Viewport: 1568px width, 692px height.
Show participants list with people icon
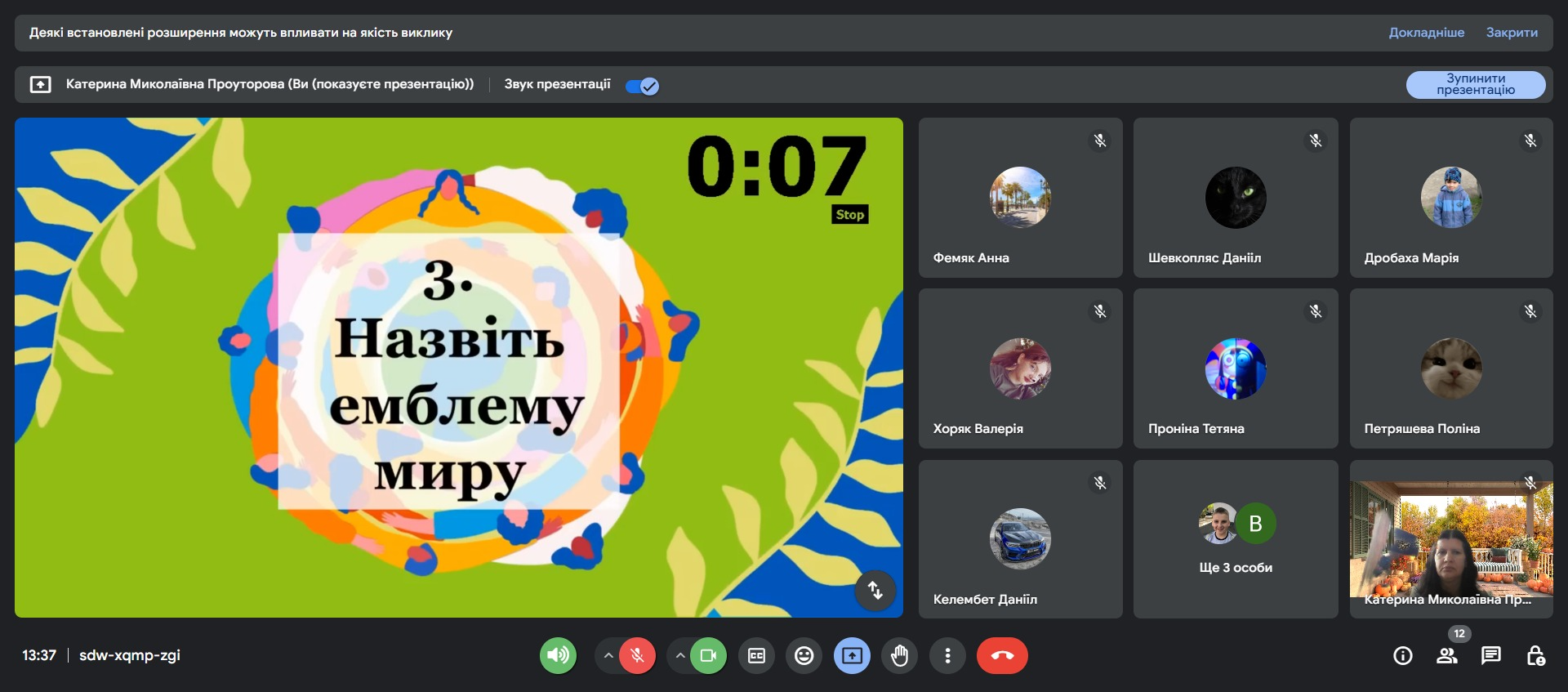[1447, 655]
